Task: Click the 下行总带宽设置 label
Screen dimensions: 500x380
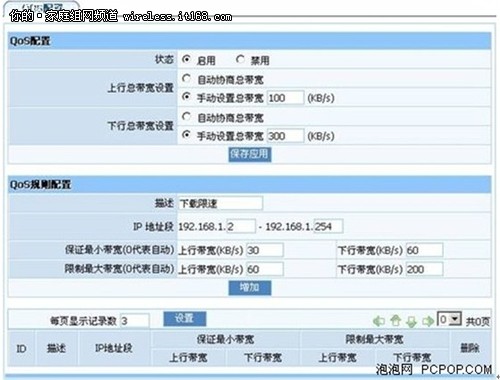Action: [x=140, y=126]
